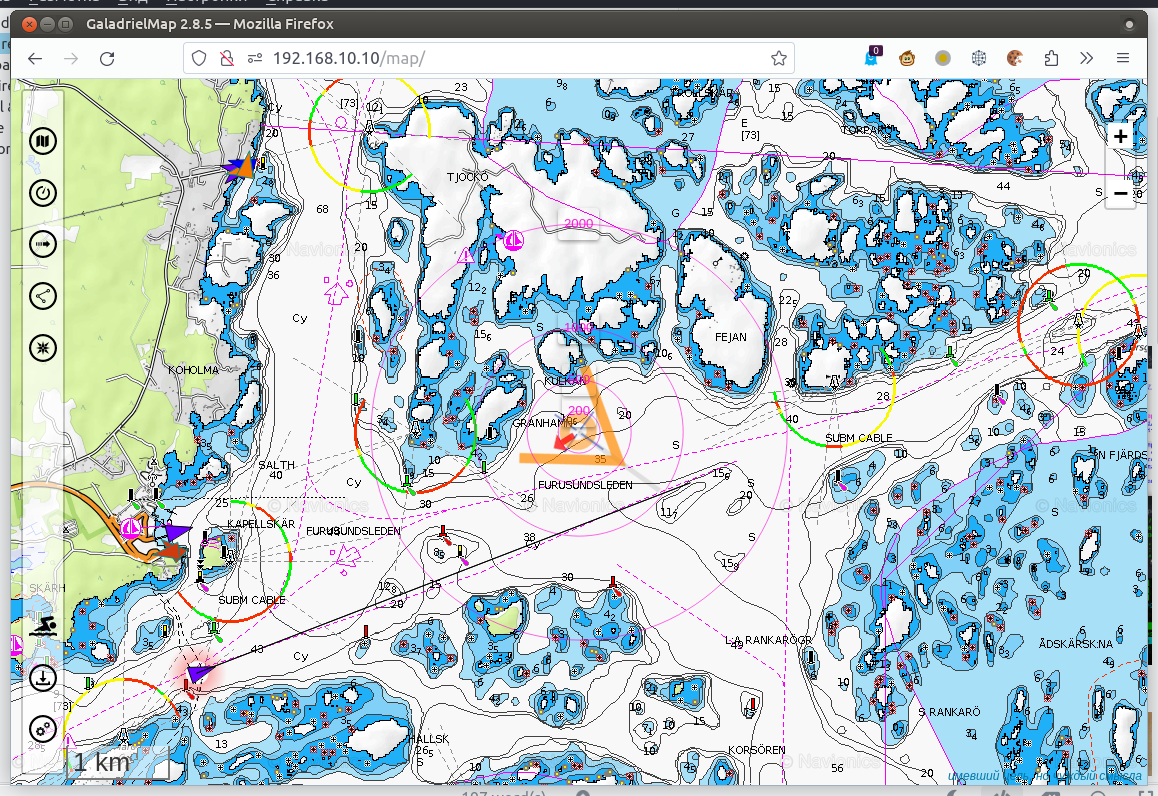
Task: Select the purple AIS target with red halo
Action: (198, 673)
